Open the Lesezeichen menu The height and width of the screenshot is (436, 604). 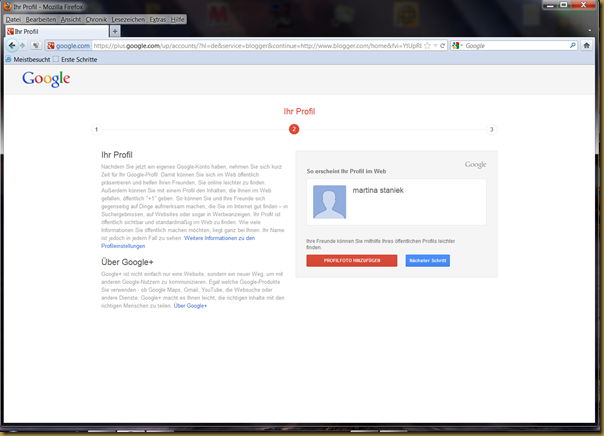click(128, 19)
